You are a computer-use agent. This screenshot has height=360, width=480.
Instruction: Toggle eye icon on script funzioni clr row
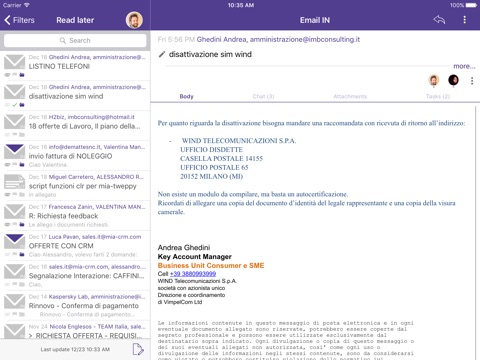7,195
